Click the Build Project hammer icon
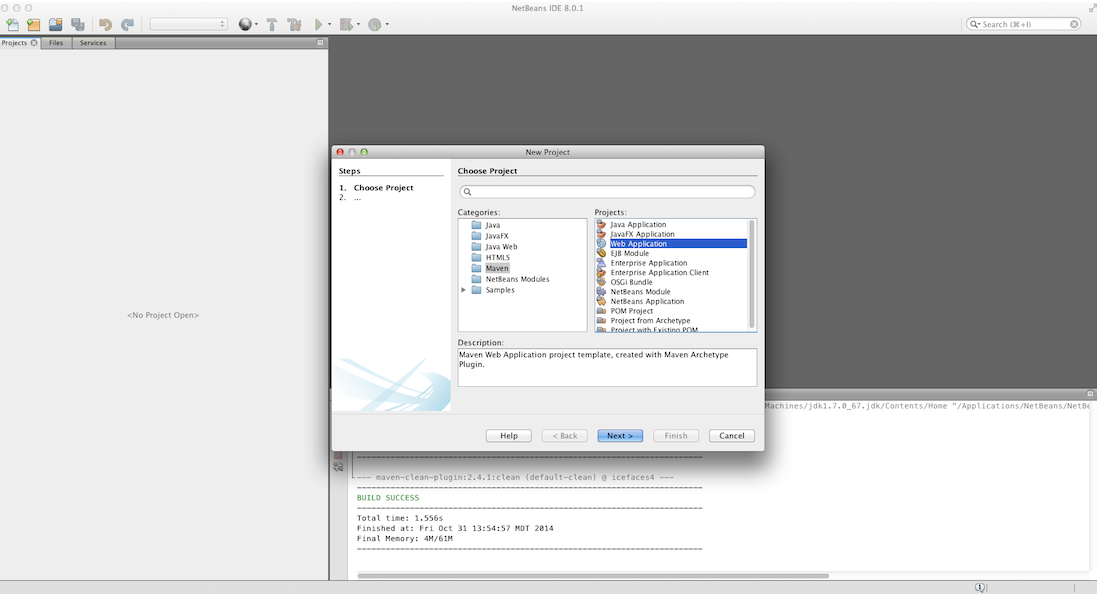The image size is (1097, 594). pyautogui.click(x=272, y=24)
